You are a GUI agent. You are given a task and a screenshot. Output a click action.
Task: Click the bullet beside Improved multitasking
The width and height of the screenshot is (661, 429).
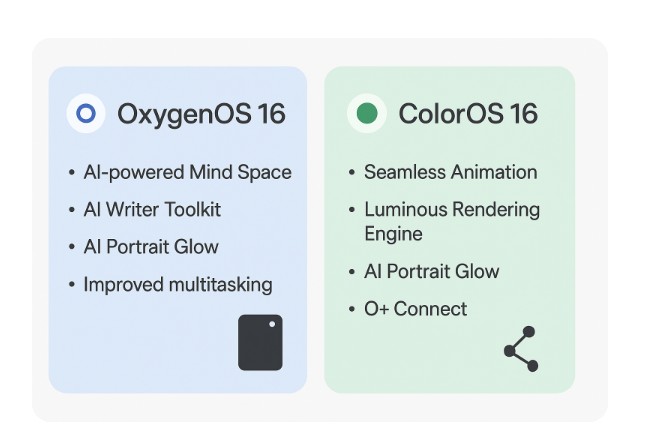tap(72, 285)
